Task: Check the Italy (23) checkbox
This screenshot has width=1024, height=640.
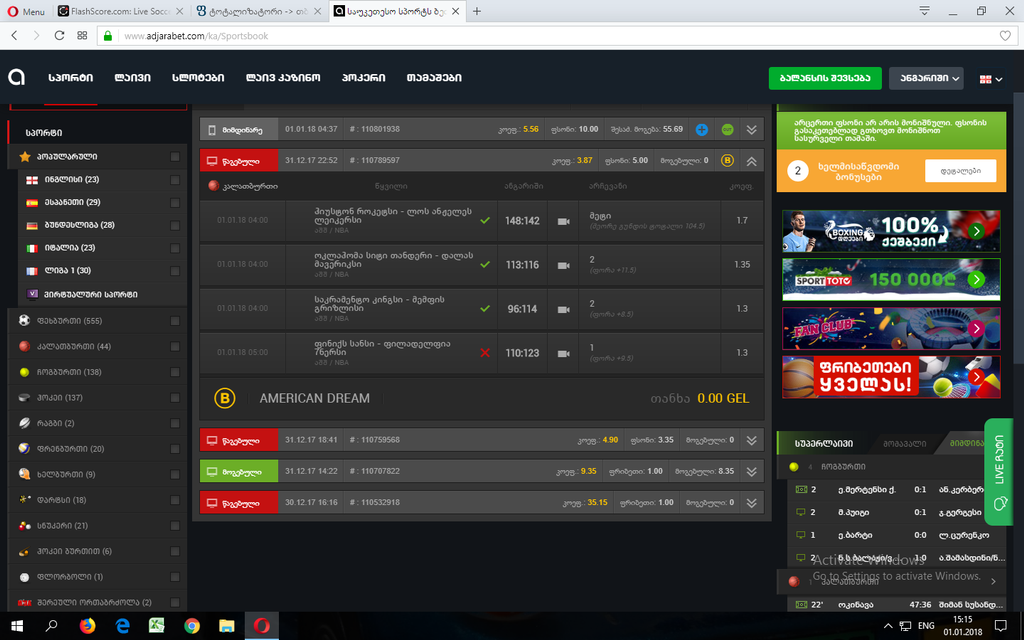Action: (x=174, y=248)
